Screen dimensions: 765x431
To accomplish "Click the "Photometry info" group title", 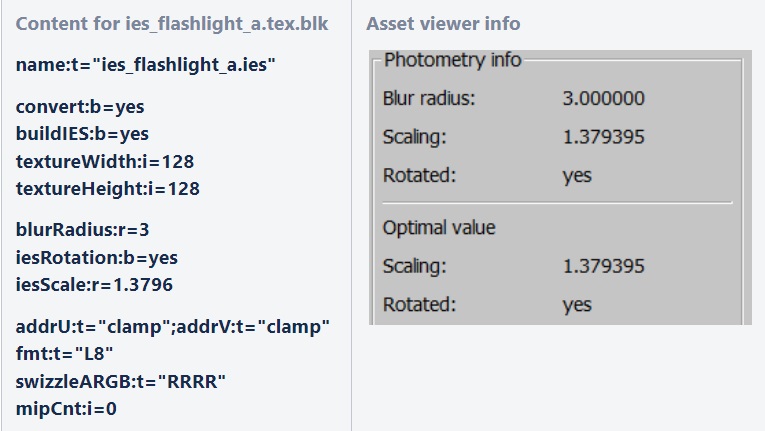I will (452, 60).
